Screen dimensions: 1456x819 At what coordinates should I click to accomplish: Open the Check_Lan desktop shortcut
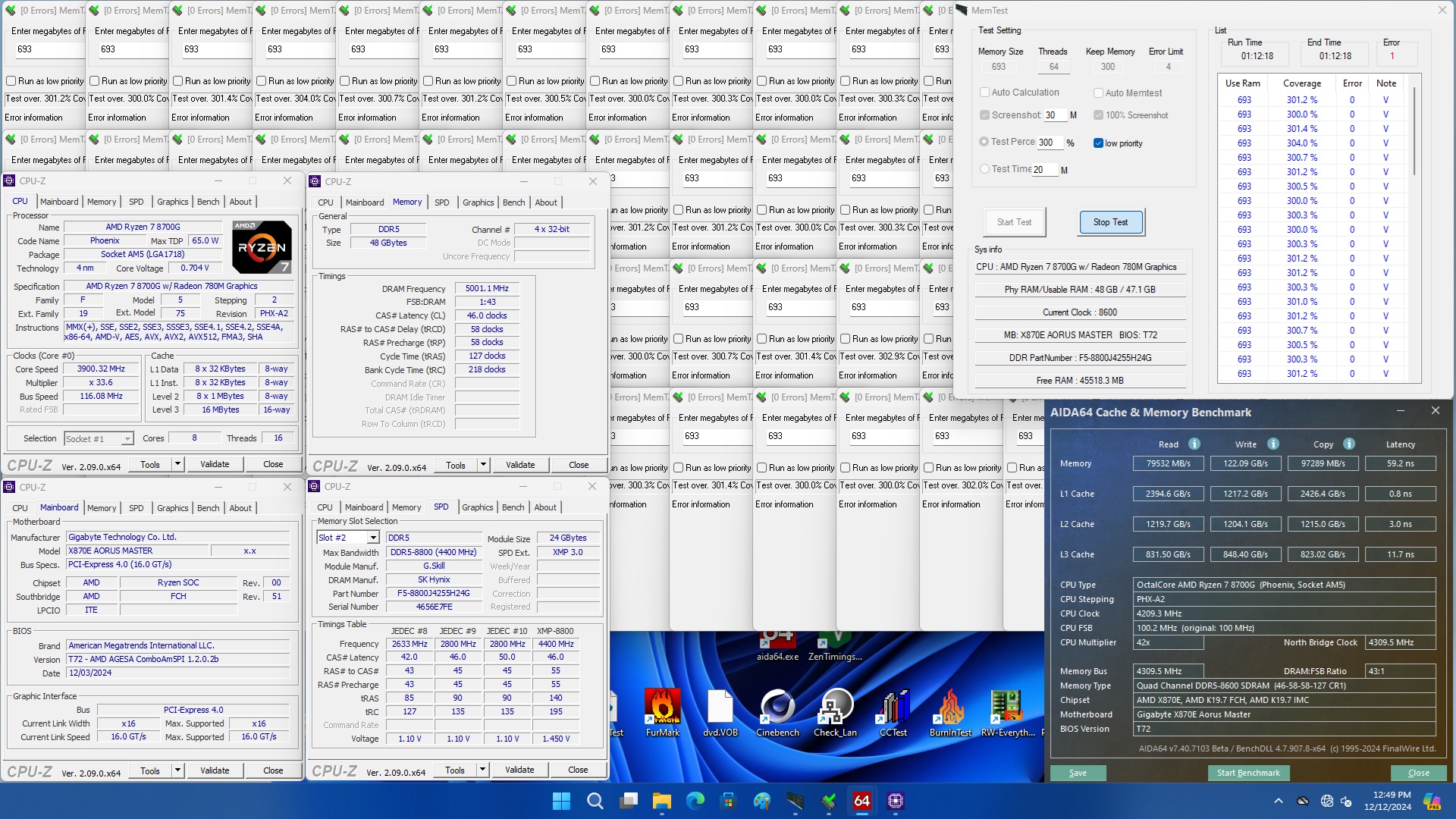tap(835, 713)
